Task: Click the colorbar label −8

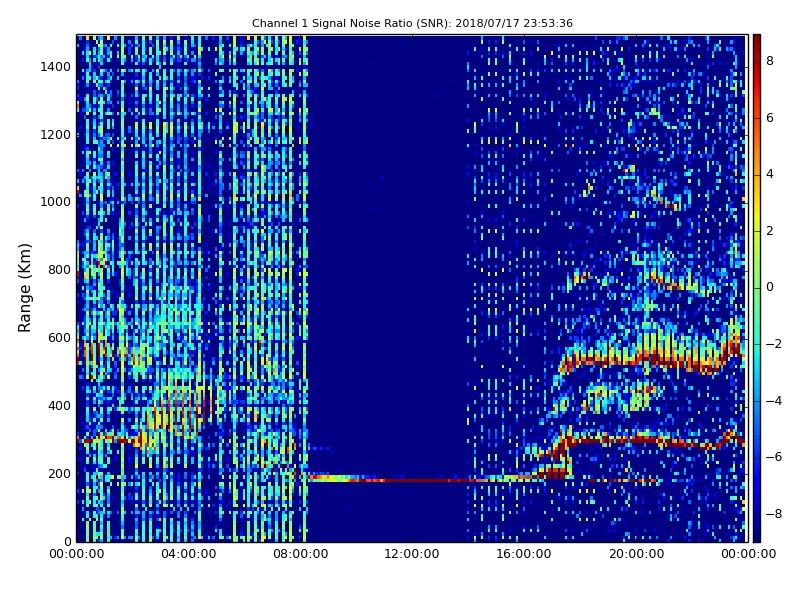Action: click(774, 514)
